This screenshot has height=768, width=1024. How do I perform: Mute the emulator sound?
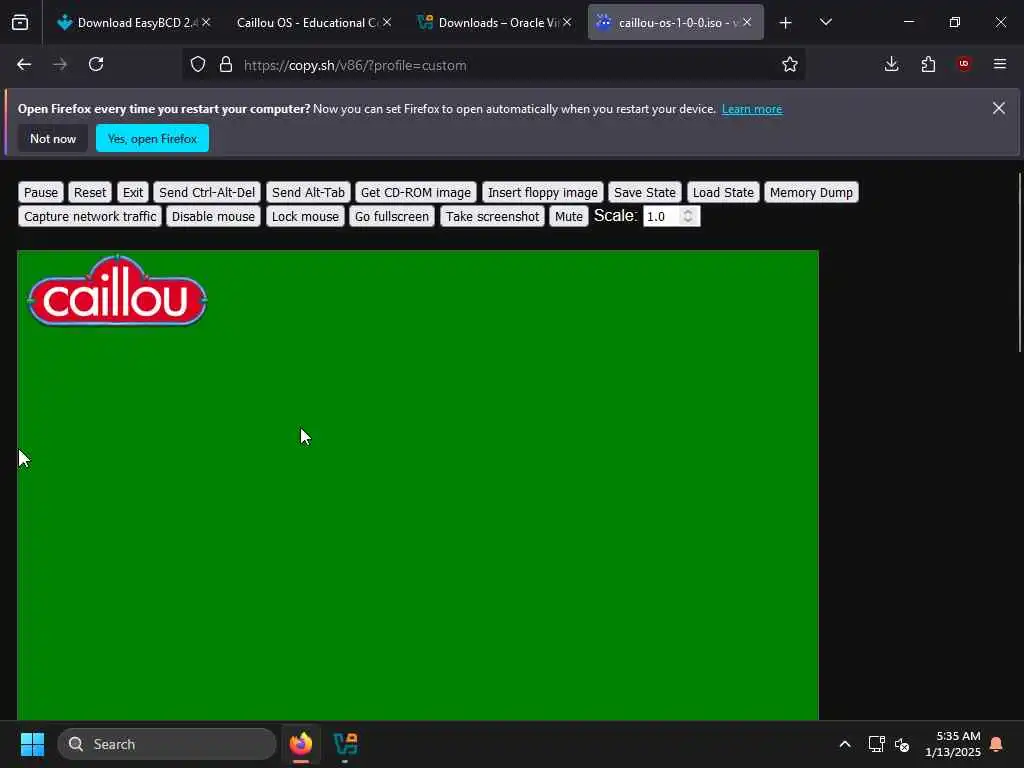[x=568, y=216]
